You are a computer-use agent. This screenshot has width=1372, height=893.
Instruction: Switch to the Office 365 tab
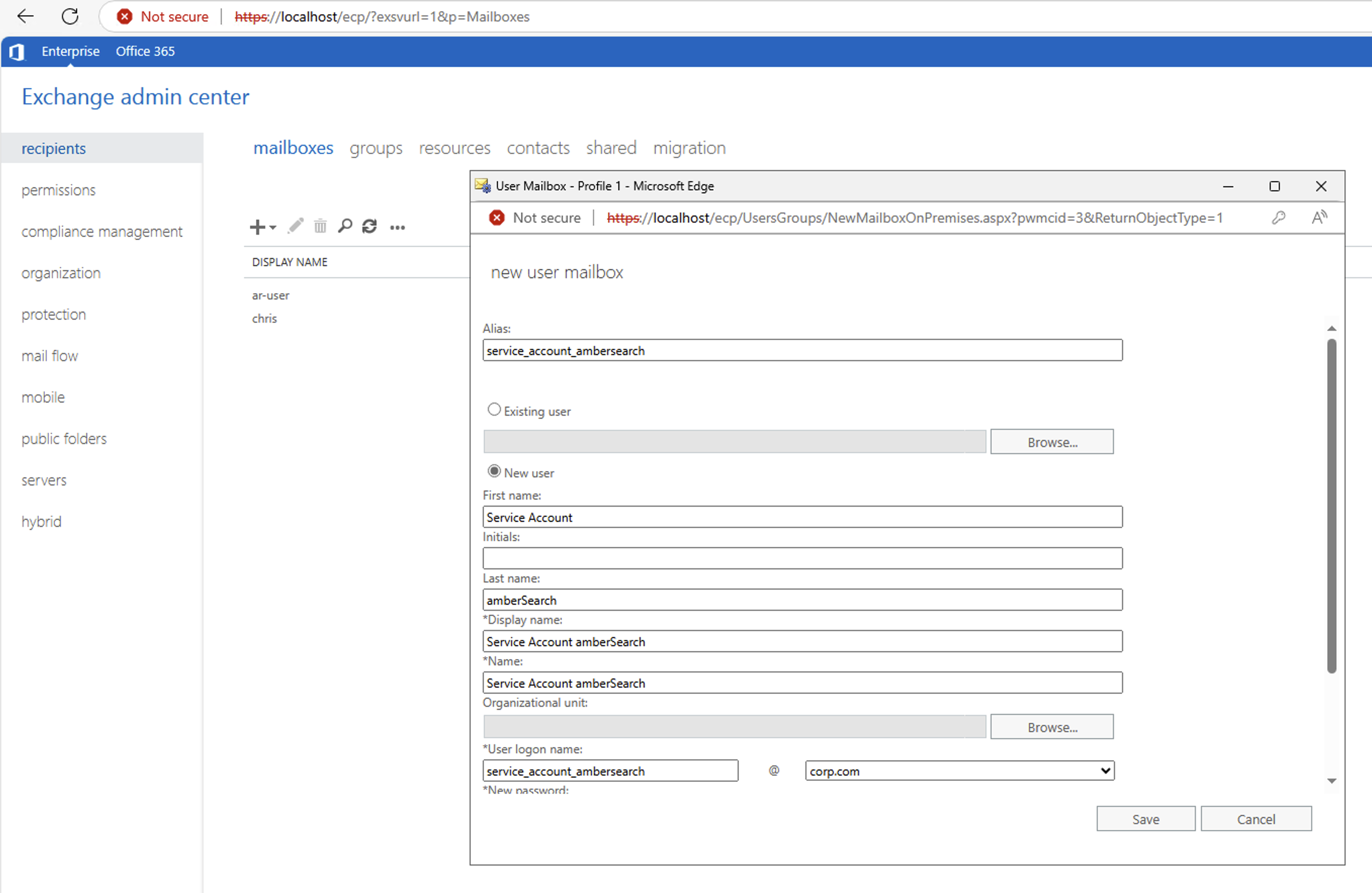click(x=145, y=51)
